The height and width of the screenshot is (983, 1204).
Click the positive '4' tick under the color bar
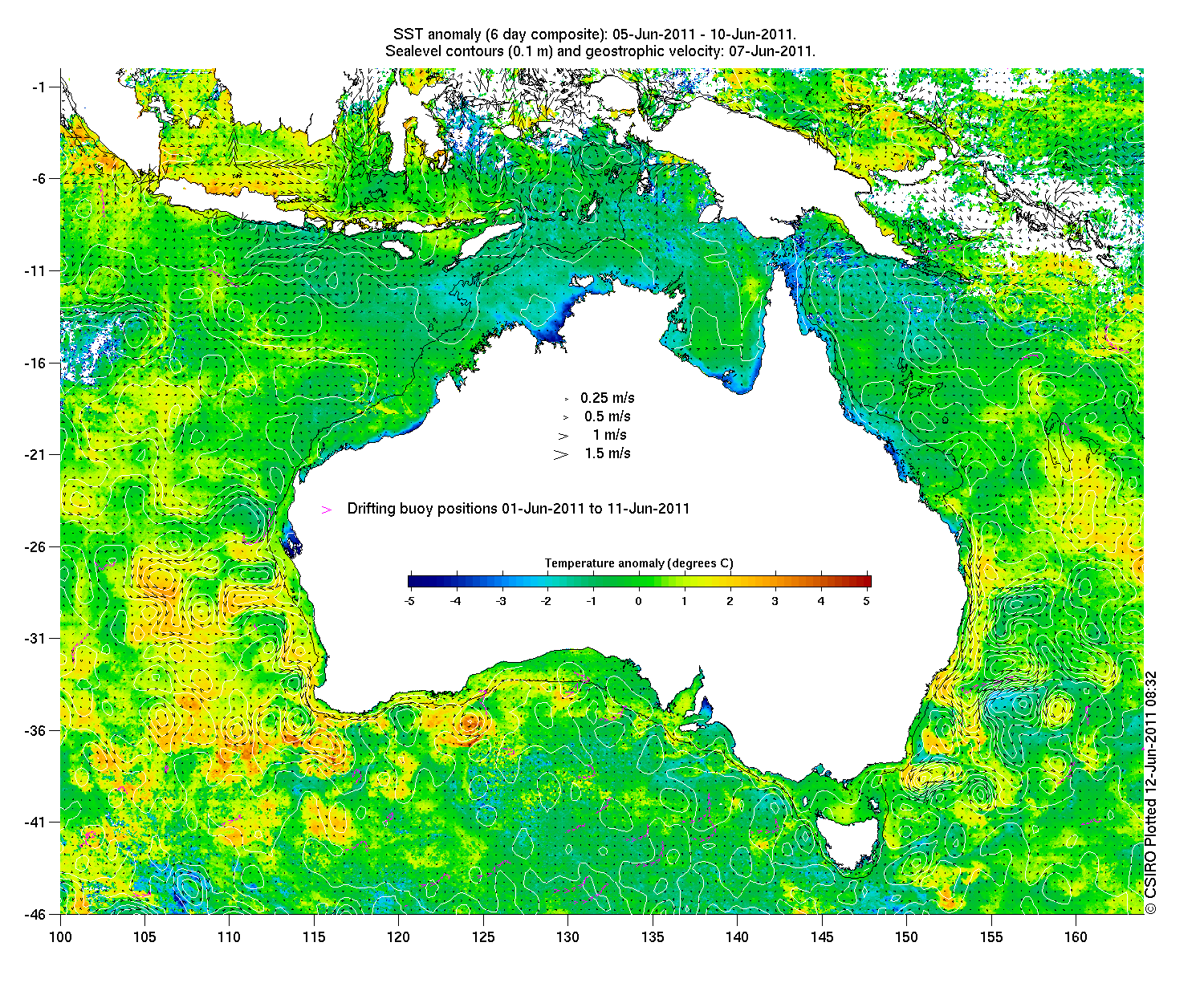[x=821, y=600]
